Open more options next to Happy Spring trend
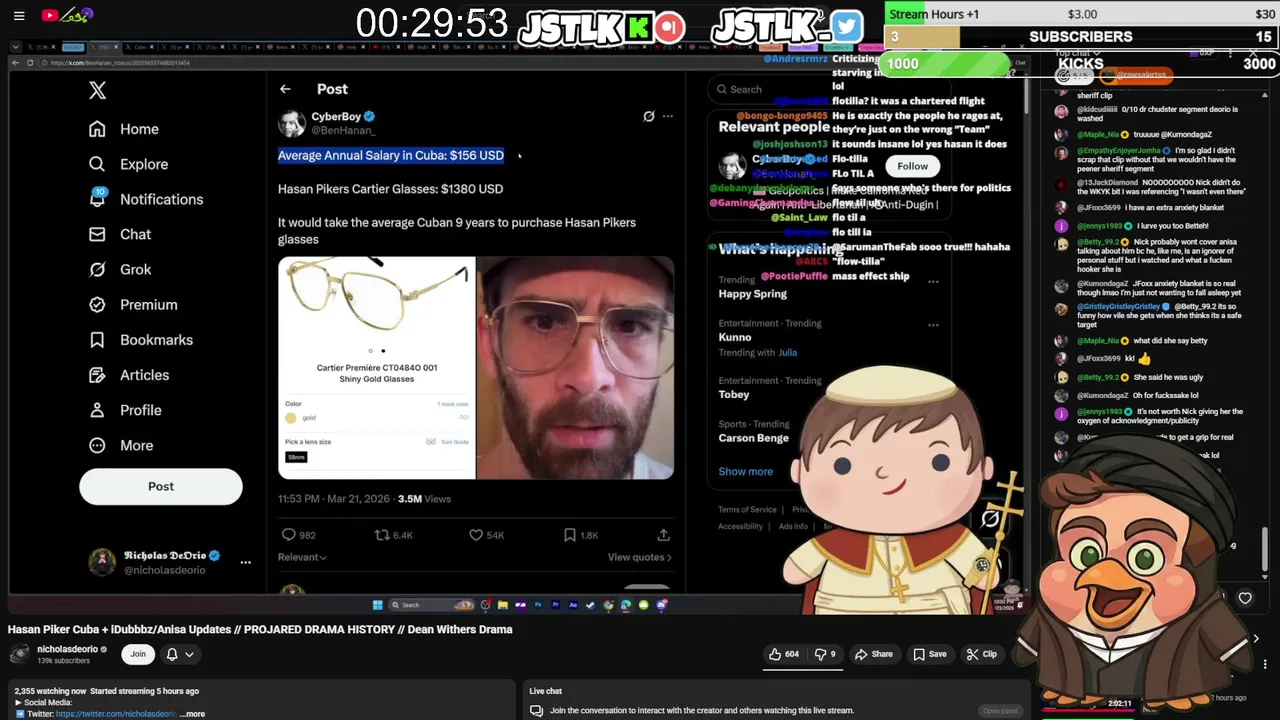The image size is (1280, 720). (933, 282)
